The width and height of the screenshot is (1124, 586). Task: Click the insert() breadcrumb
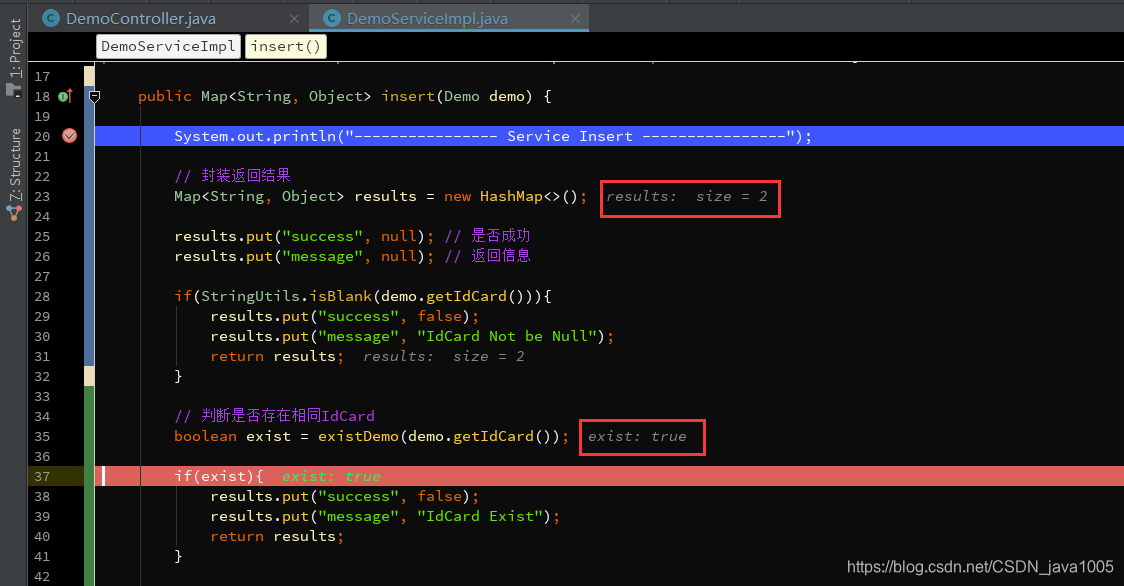click(285, 46)
